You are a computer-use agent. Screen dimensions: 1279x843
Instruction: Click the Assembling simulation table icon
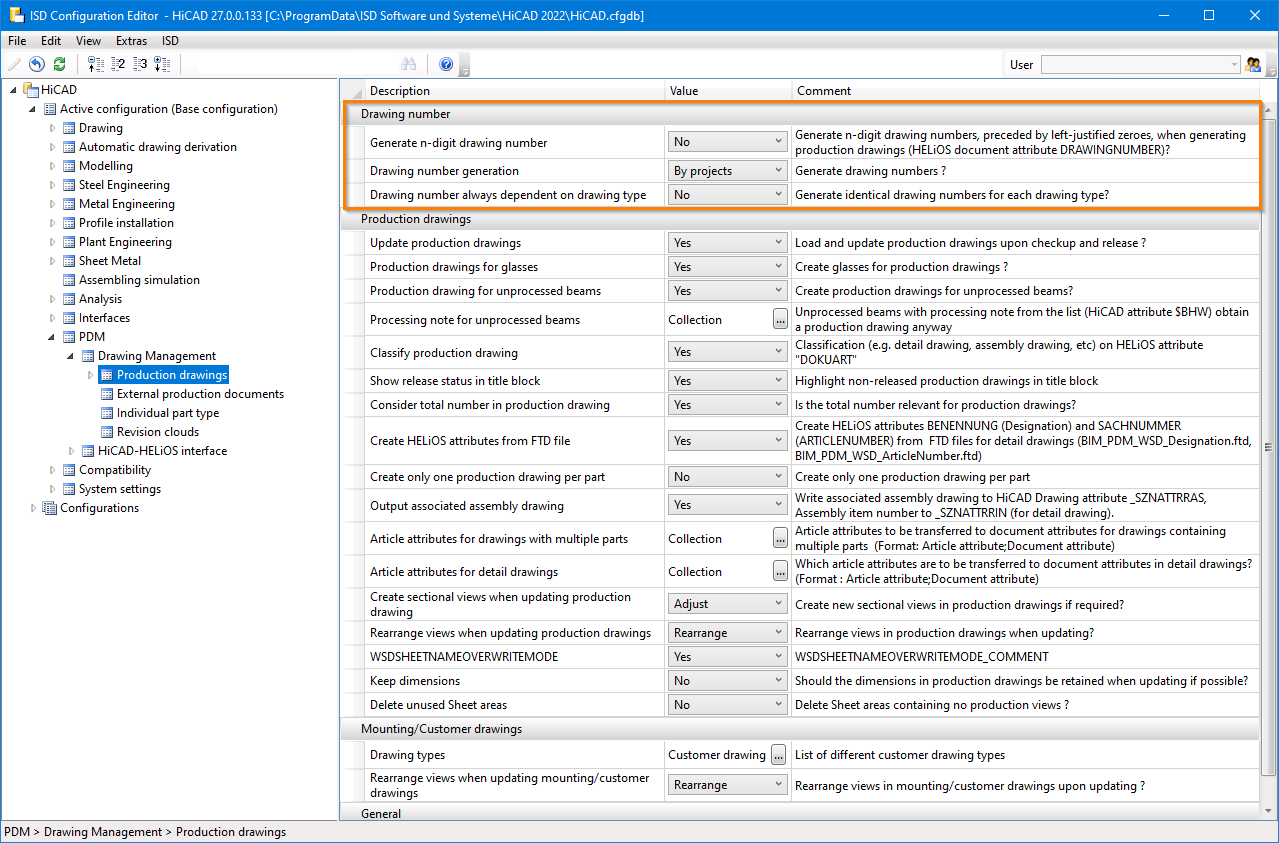(x=69, y=280)
